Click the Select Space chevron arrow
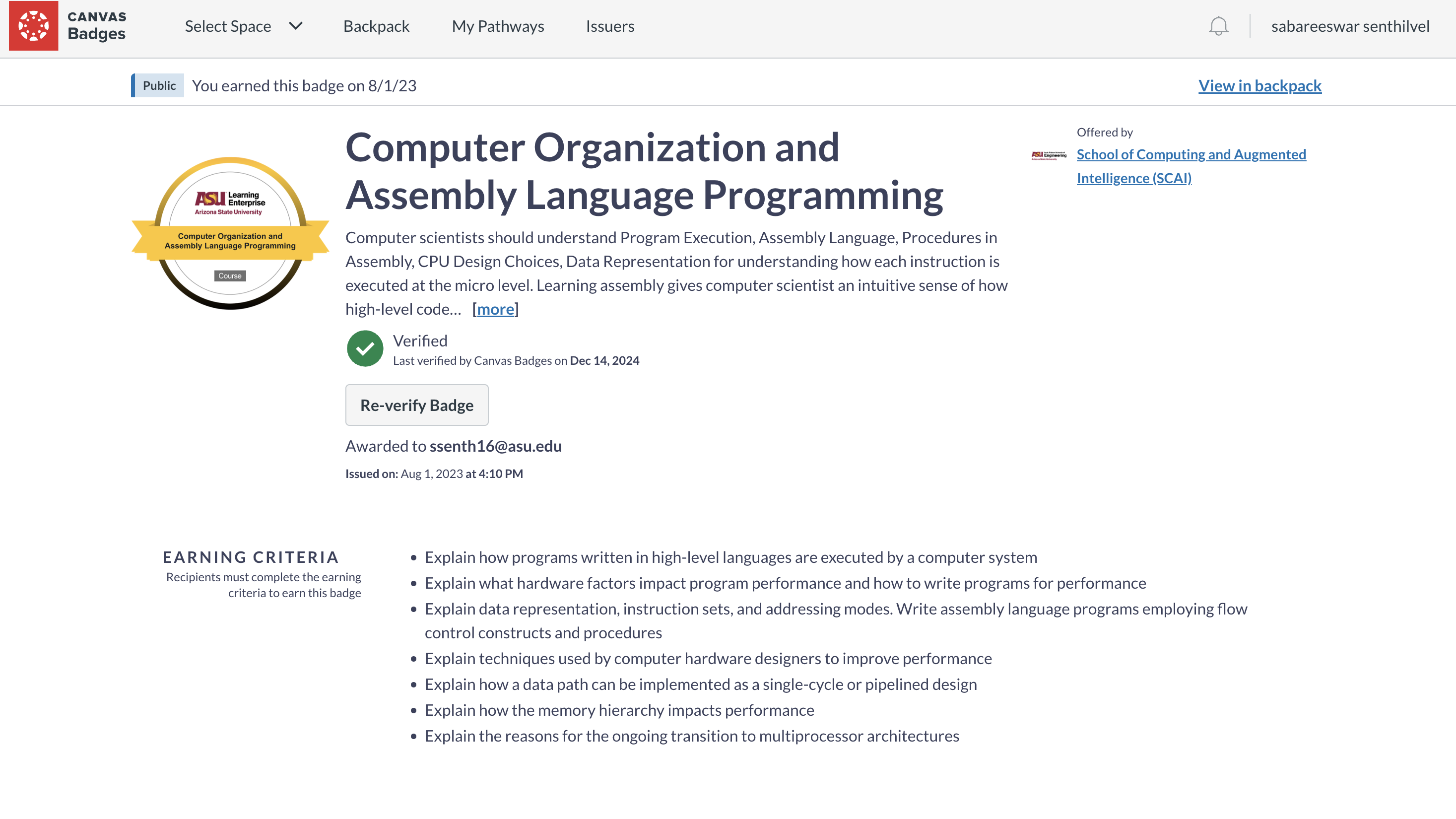 point(296,26)
